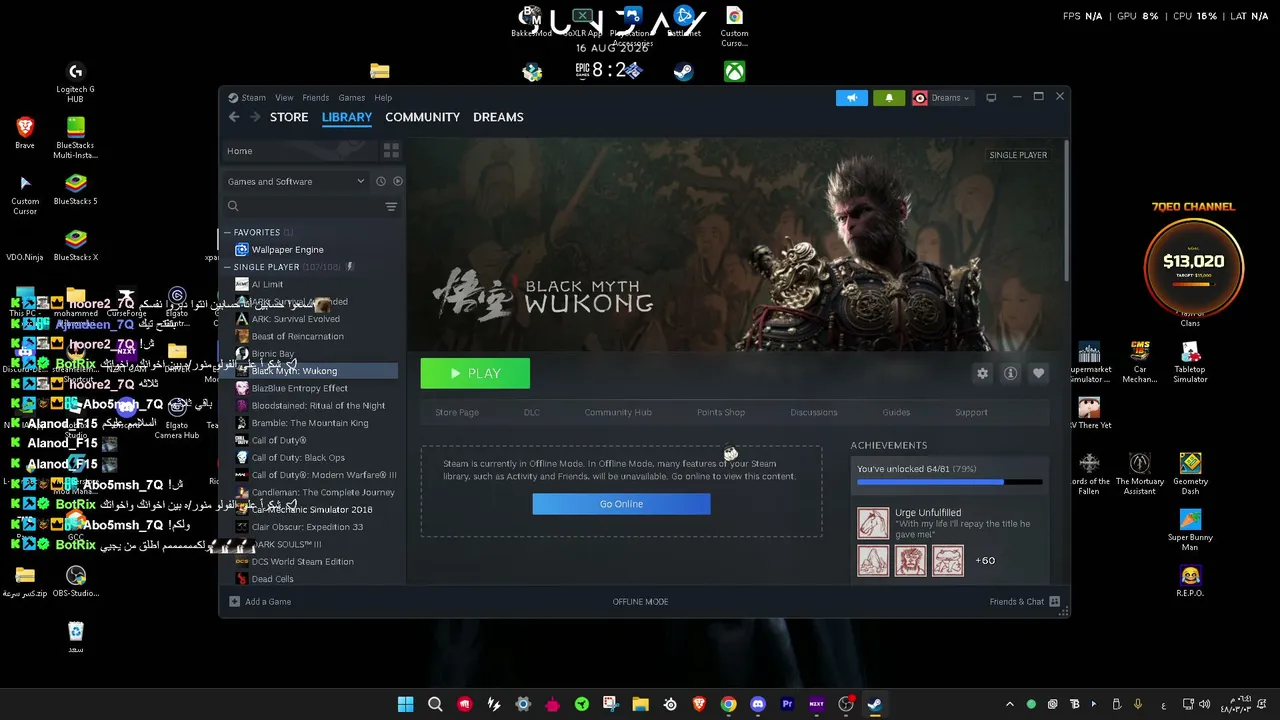Click the library search field
This screenshot has width=1280, height=720.
(303, 206)
